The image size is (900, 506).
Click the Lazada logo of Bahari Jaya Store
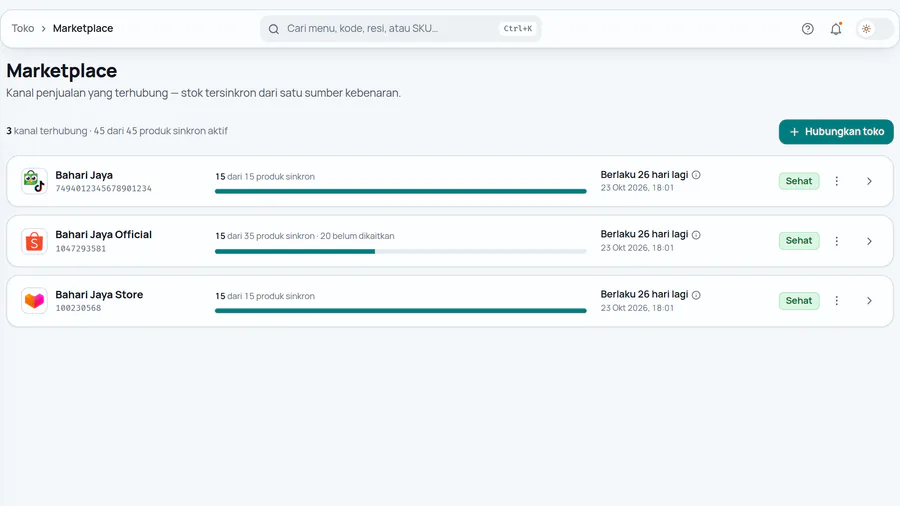(x=34, y=301)
